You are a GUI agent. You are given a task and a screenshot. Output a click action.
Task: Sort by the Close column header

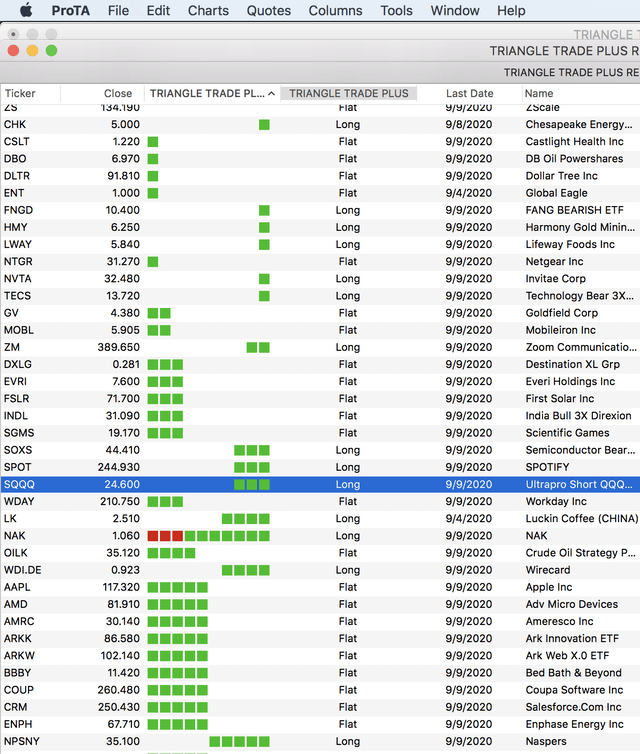click(118, 93)
